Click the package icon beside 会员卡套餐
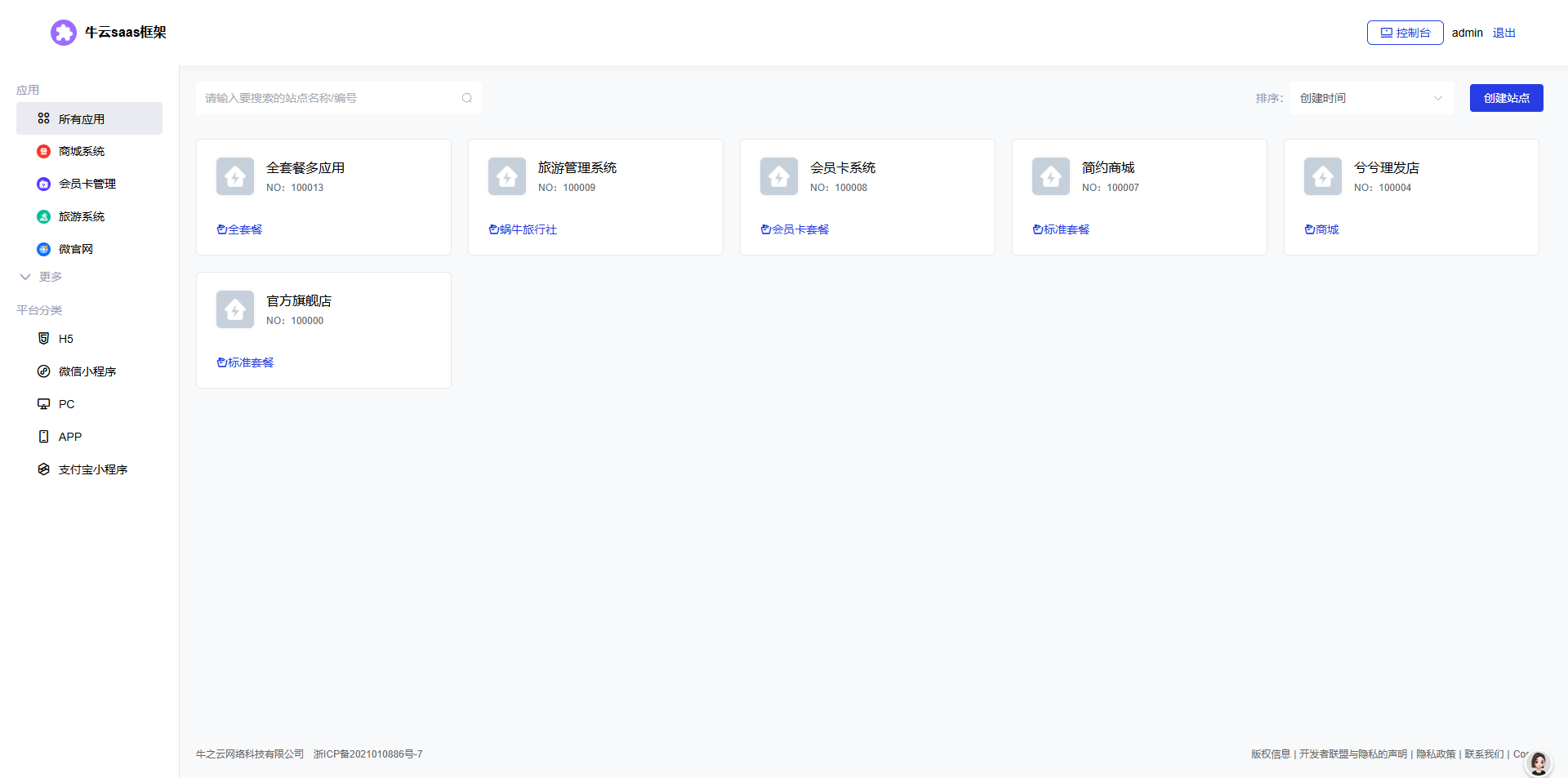This screenshot has width=1568, height=778. click(x=765, y=229)
